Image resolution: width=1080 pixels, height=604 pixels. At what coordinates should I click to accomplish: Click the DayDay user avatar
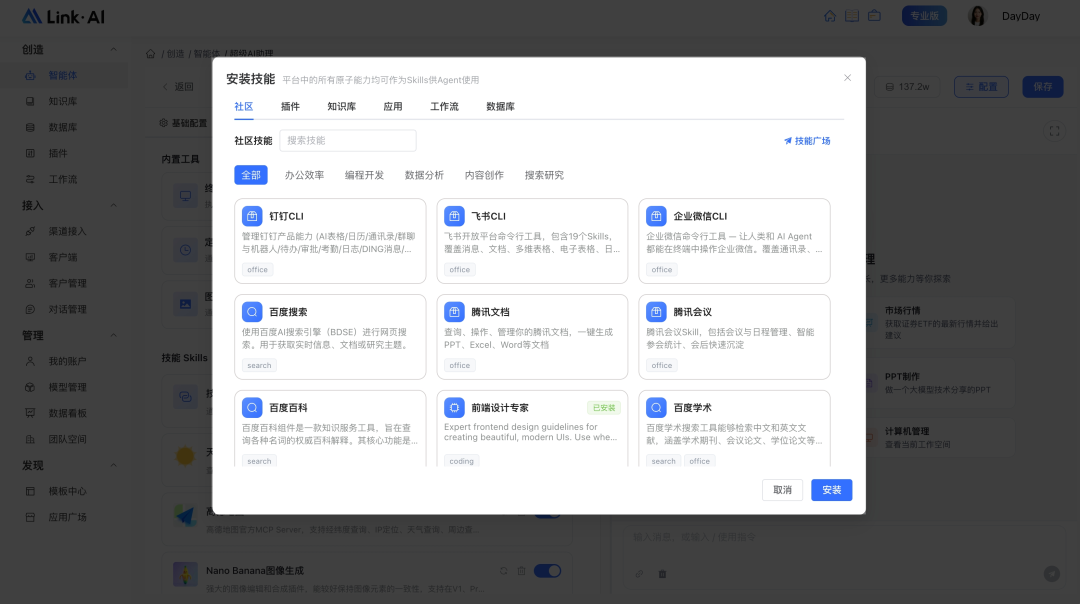(x=977, y=16)
